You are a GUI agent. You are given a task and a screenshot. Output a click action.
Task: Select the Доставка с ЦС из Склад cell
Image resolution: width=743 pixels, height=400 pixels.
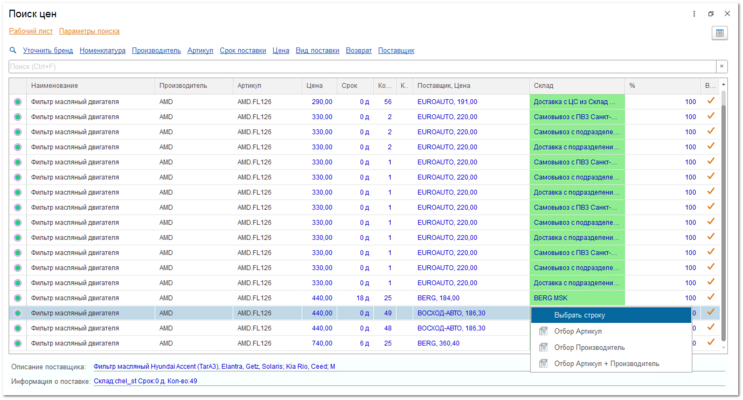(577, 102)
